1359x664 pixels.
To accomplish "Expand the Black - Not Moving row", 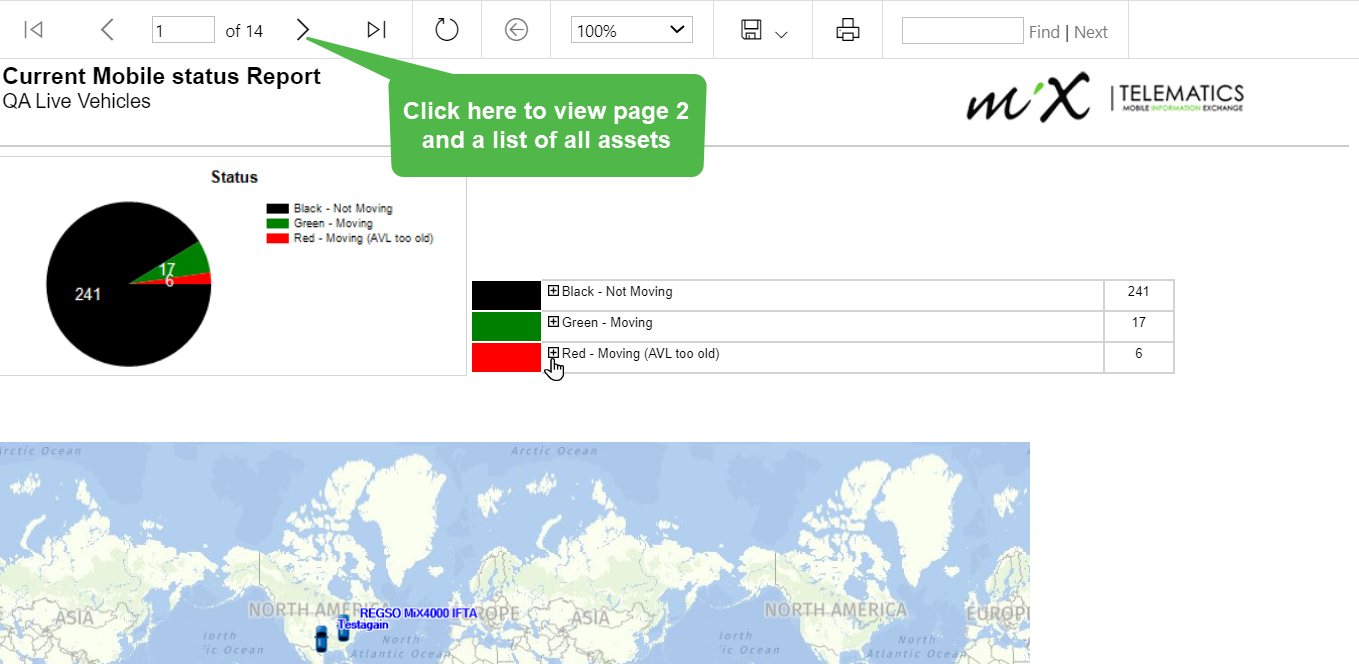I will point(553,291).
